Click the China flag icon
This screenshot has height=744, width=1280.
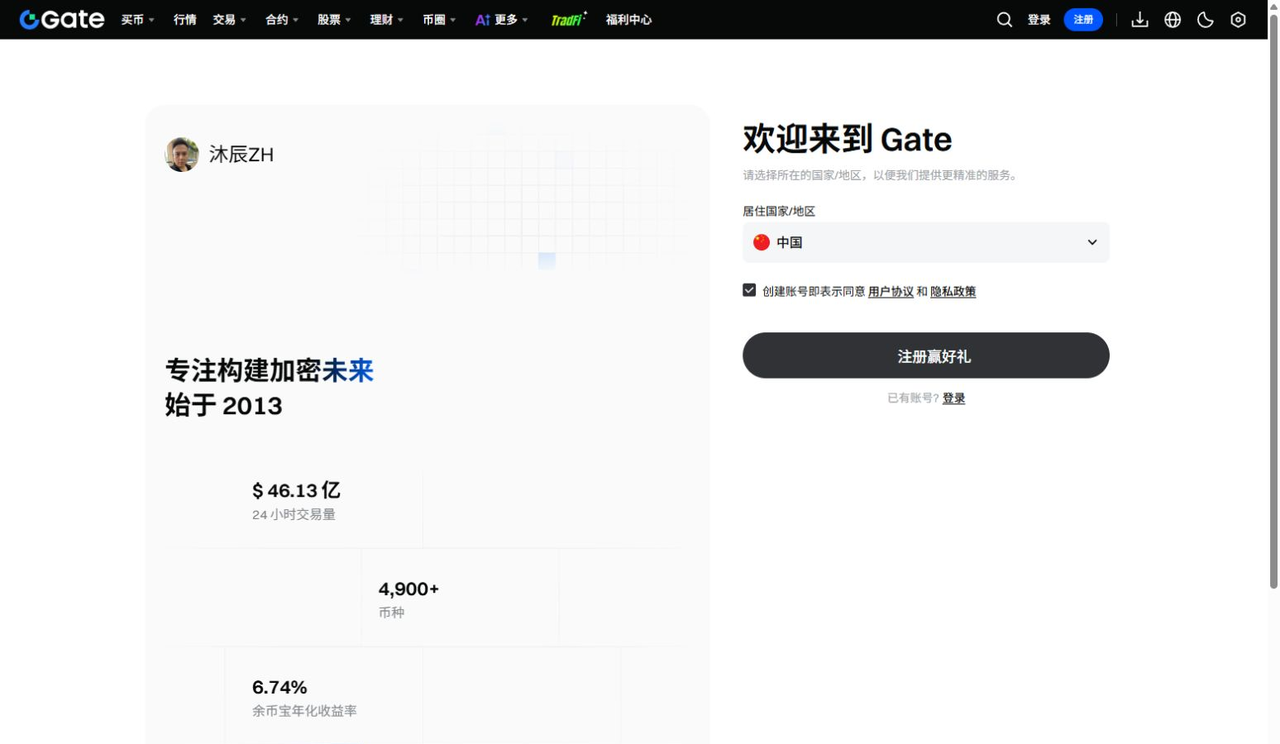pos(761,242)
